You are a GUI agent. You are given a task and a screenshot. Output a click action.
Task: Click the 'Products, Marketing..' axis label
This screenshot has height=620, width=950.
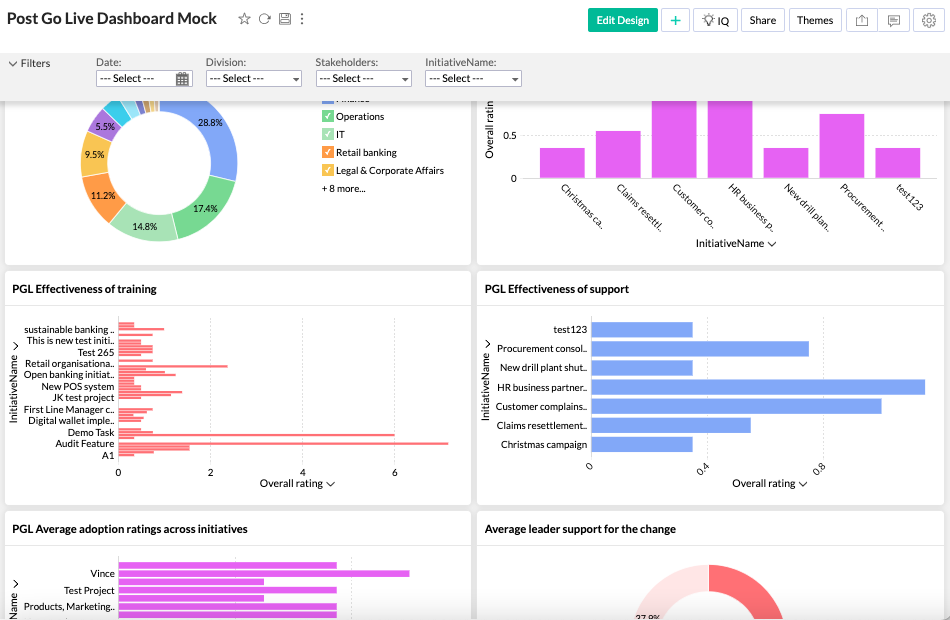pyautogui.click(x=69, y=607)
